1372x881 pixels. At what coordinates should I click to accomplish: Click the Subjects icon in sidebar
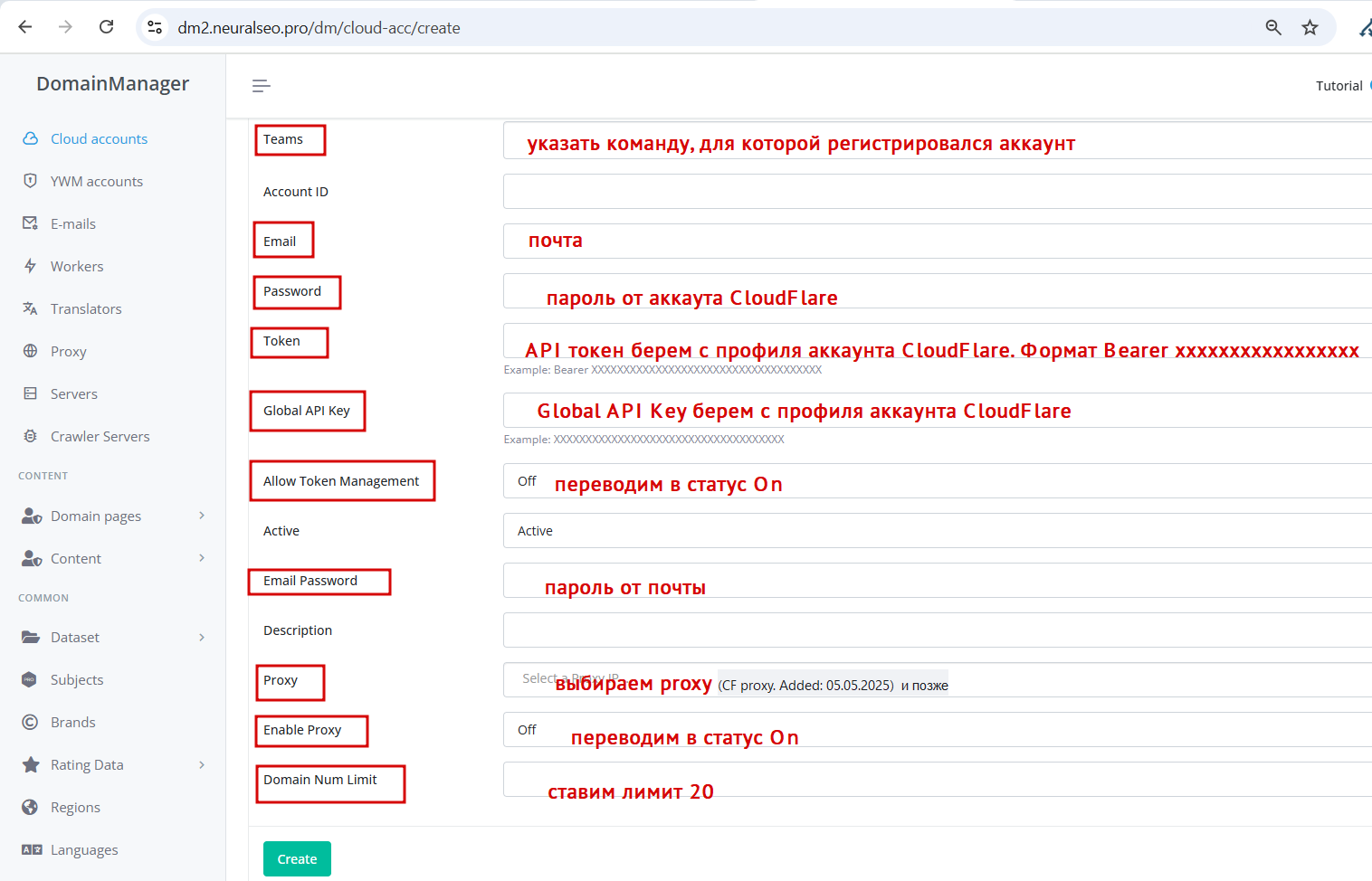click(30, 679)
